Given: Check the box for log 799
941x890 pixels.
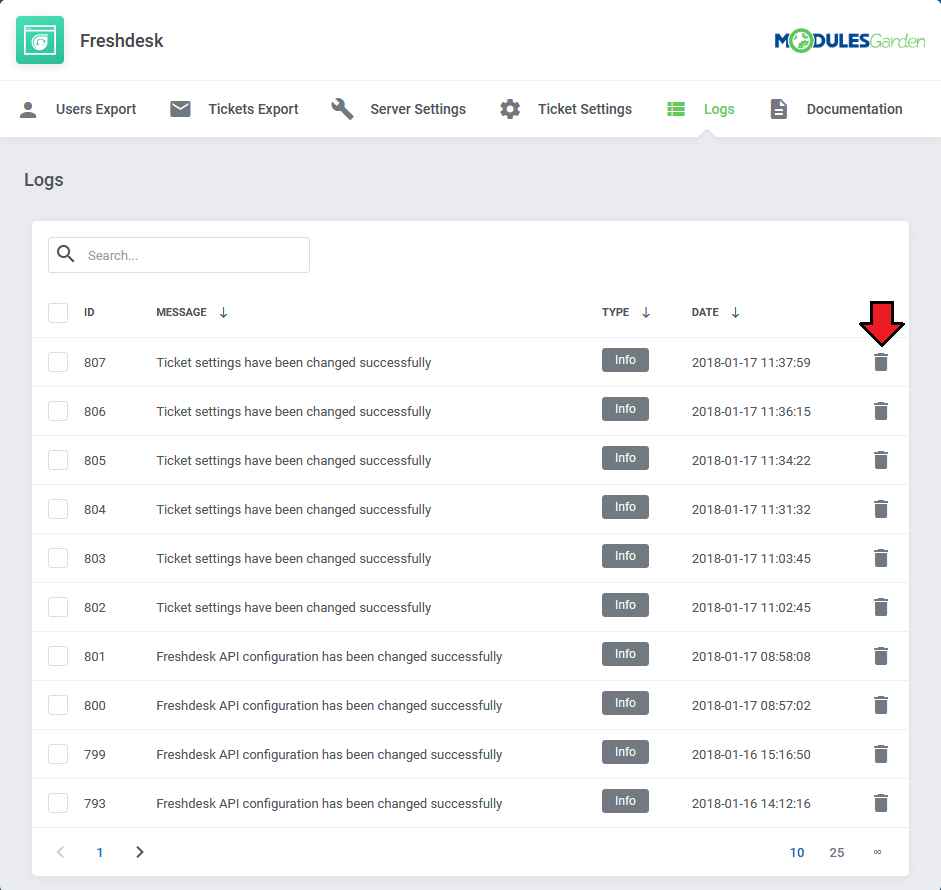Looking at the screenshot, I should (58, 754).
